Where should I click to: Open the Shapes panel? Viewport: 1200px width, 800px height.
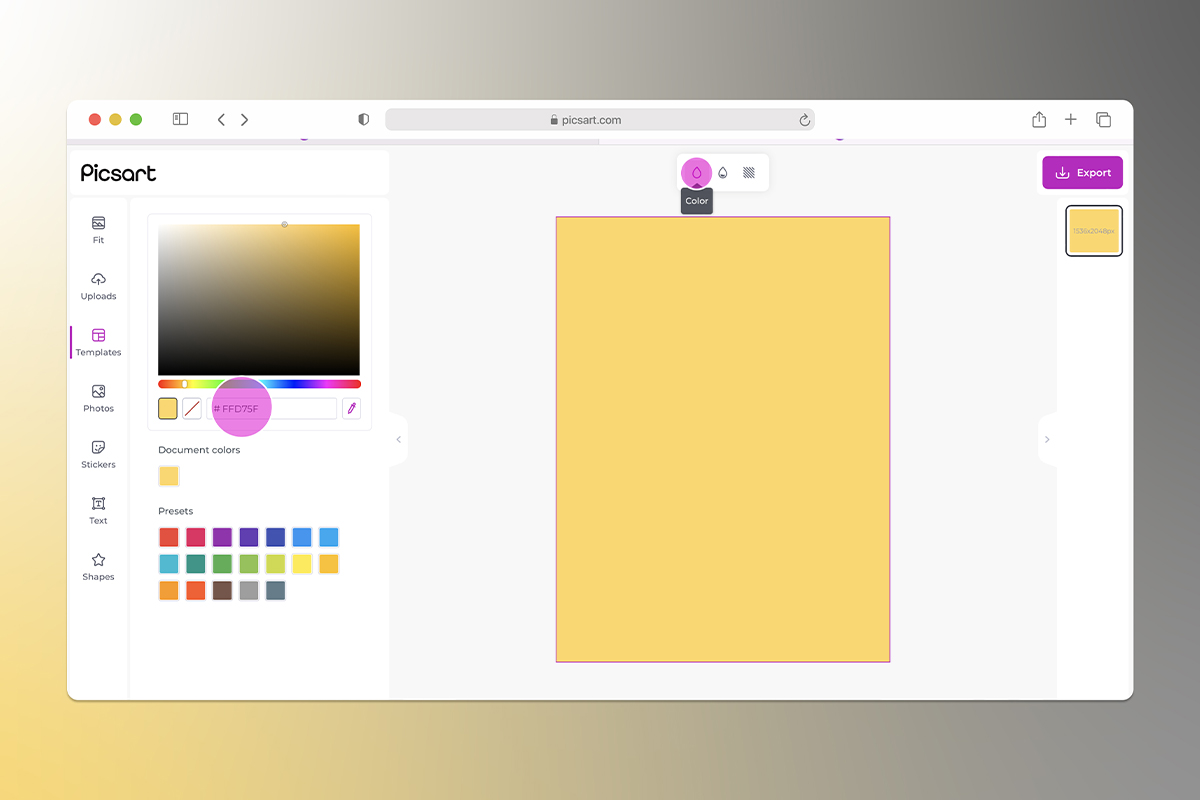(x=98, y=566)
